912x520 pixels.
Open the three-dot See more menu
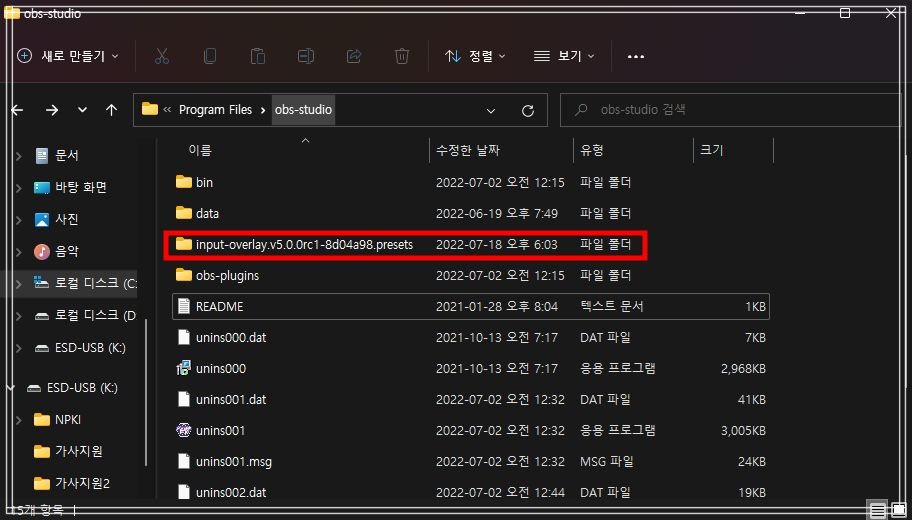click(636, 56)
